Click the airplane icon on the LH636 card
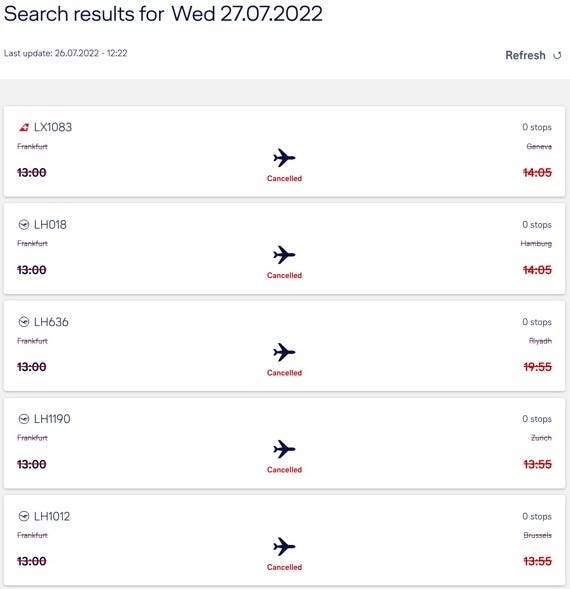The height and width of the screenshot is (589, 570). coord(284,352)
